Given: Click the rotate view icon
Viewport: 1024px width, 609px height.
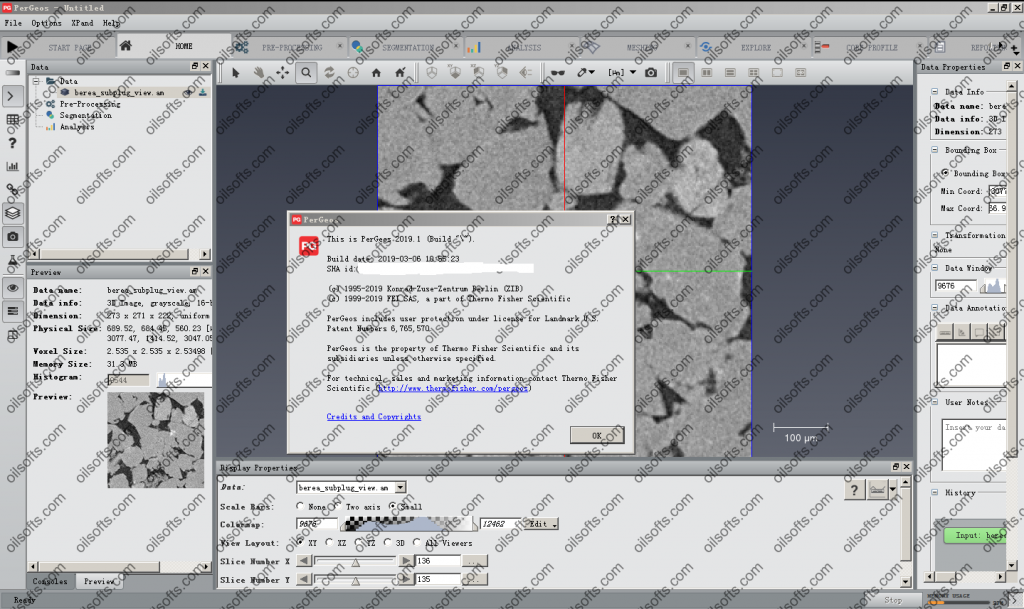Looking at the screenshot, I should 329,72.
